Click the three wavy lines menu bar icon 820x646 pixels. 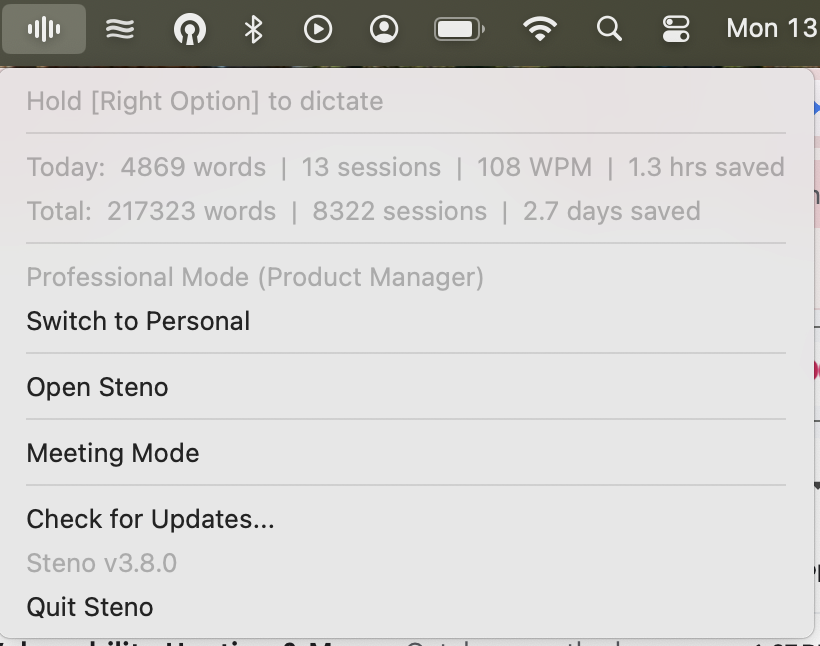point(120,29)
